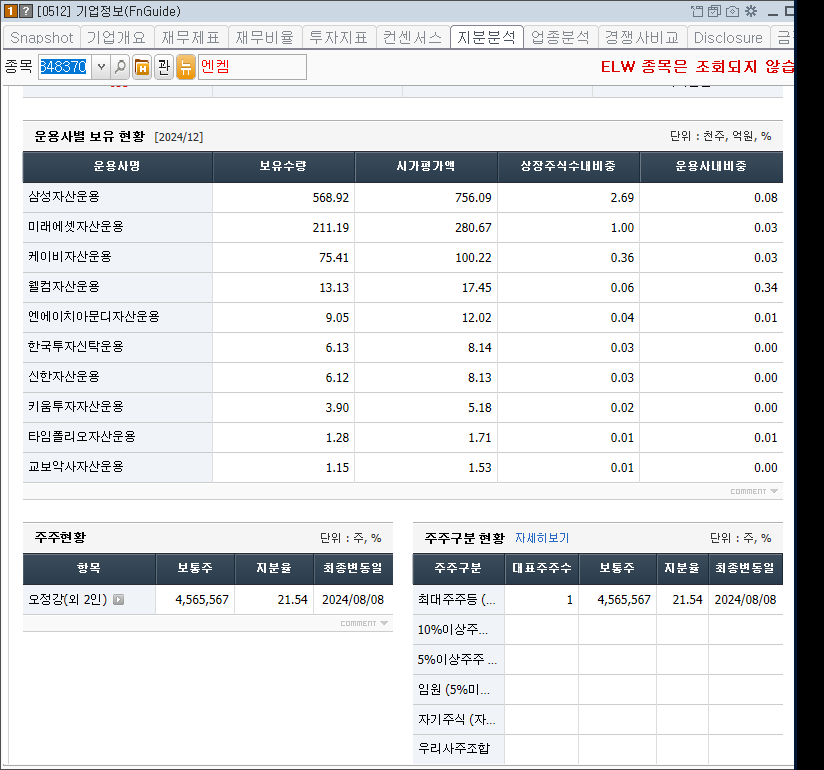Screen dimensions: 824x770
Task: Select the 미래에셋자산운용 row name
Action: [x=76, y=227]
